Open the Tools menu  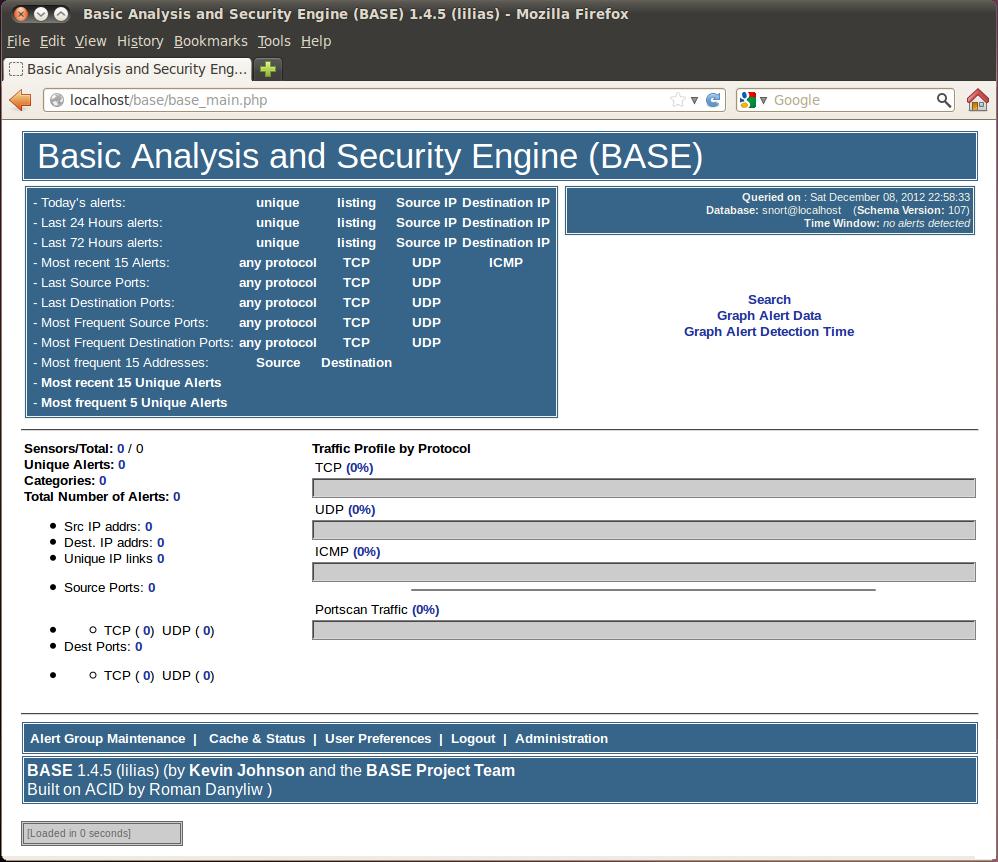pyautogui.click(x=274, y=41)
